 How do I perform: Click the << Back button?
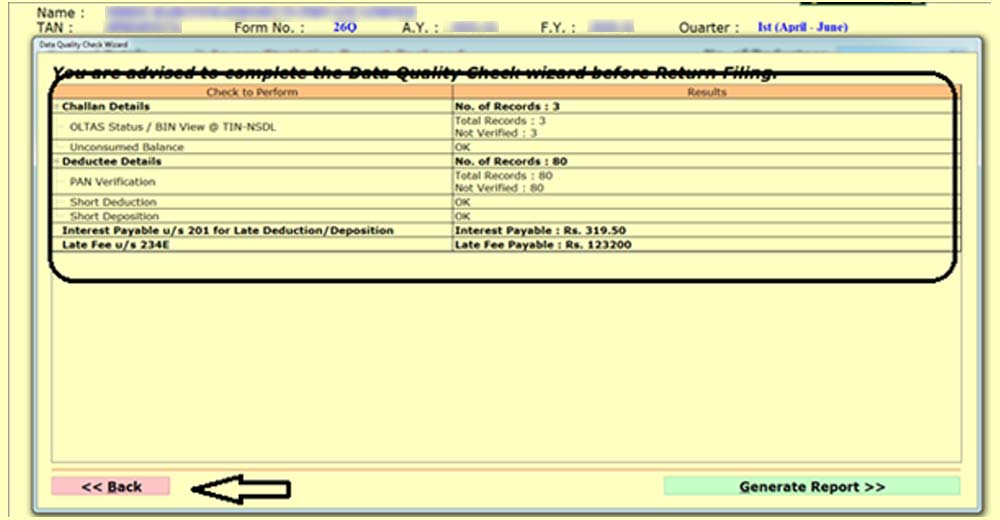tap(111, 486)
